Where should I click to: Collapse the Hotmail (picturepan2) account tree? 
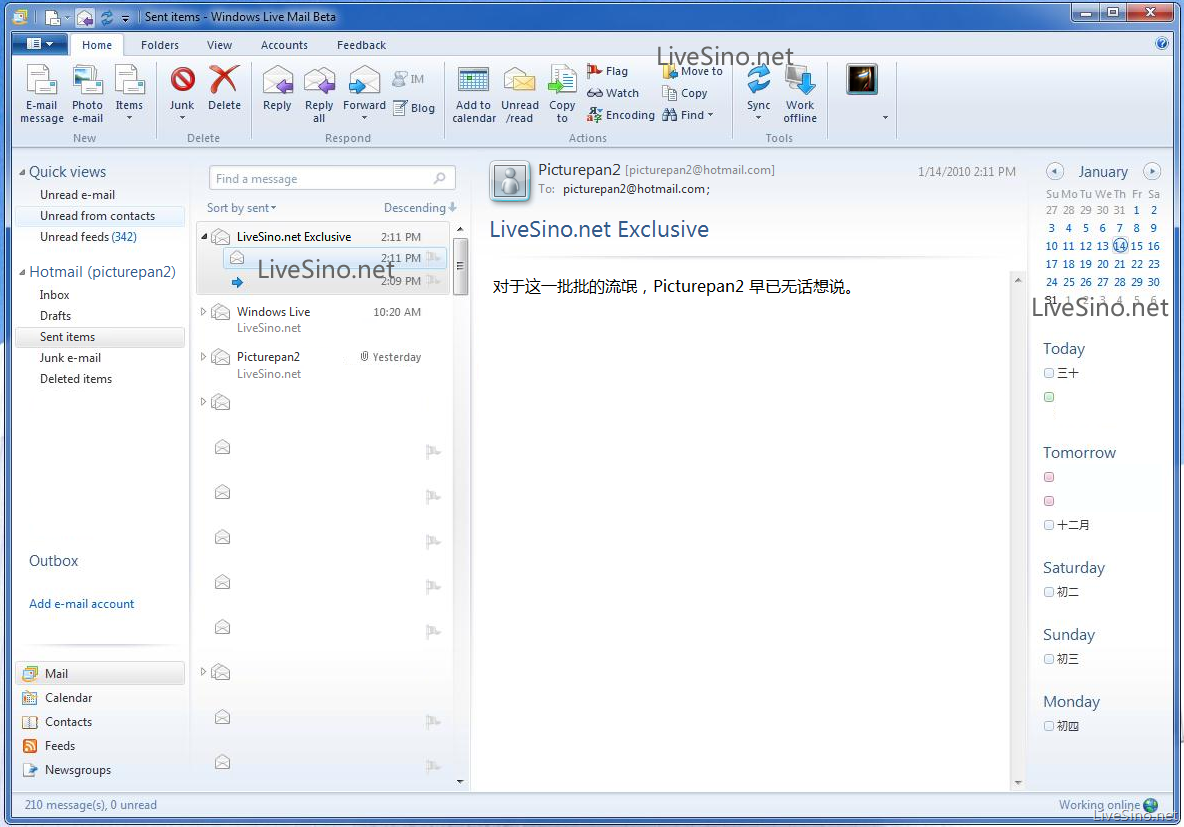tap(22, 272)
